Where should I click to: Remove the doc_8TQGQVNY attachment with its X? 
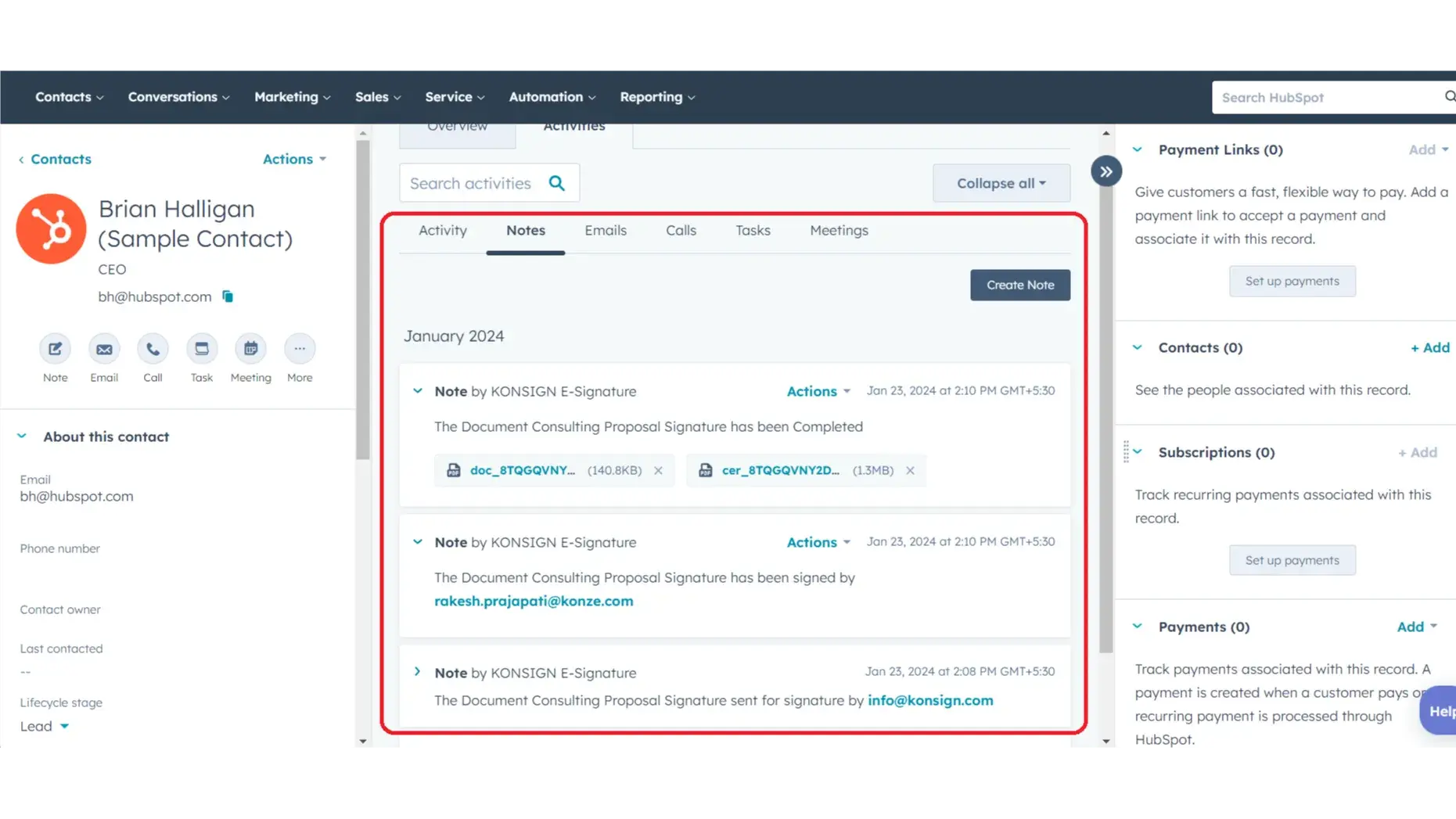(x=659, y=470)
